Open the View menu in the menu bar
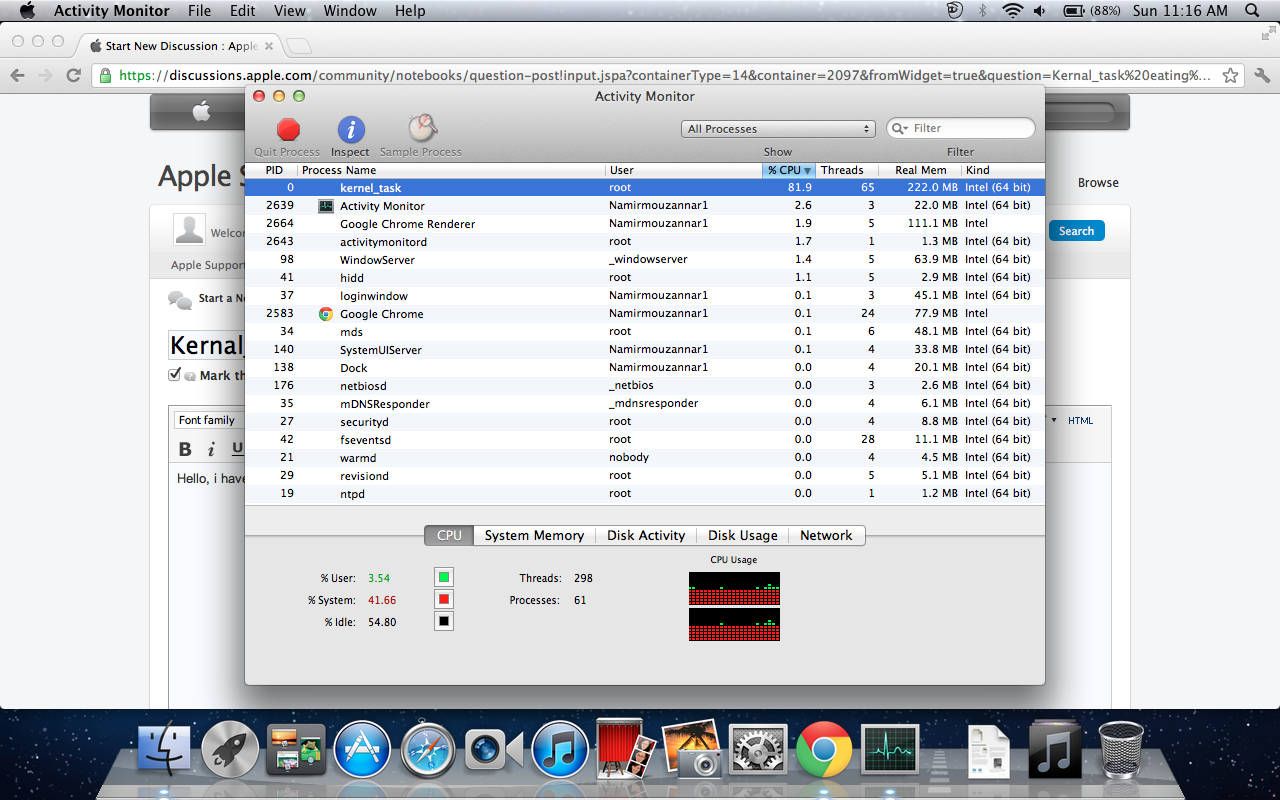Image resolution: width=1280 pixels, height=800 pixels. point(289,11)
